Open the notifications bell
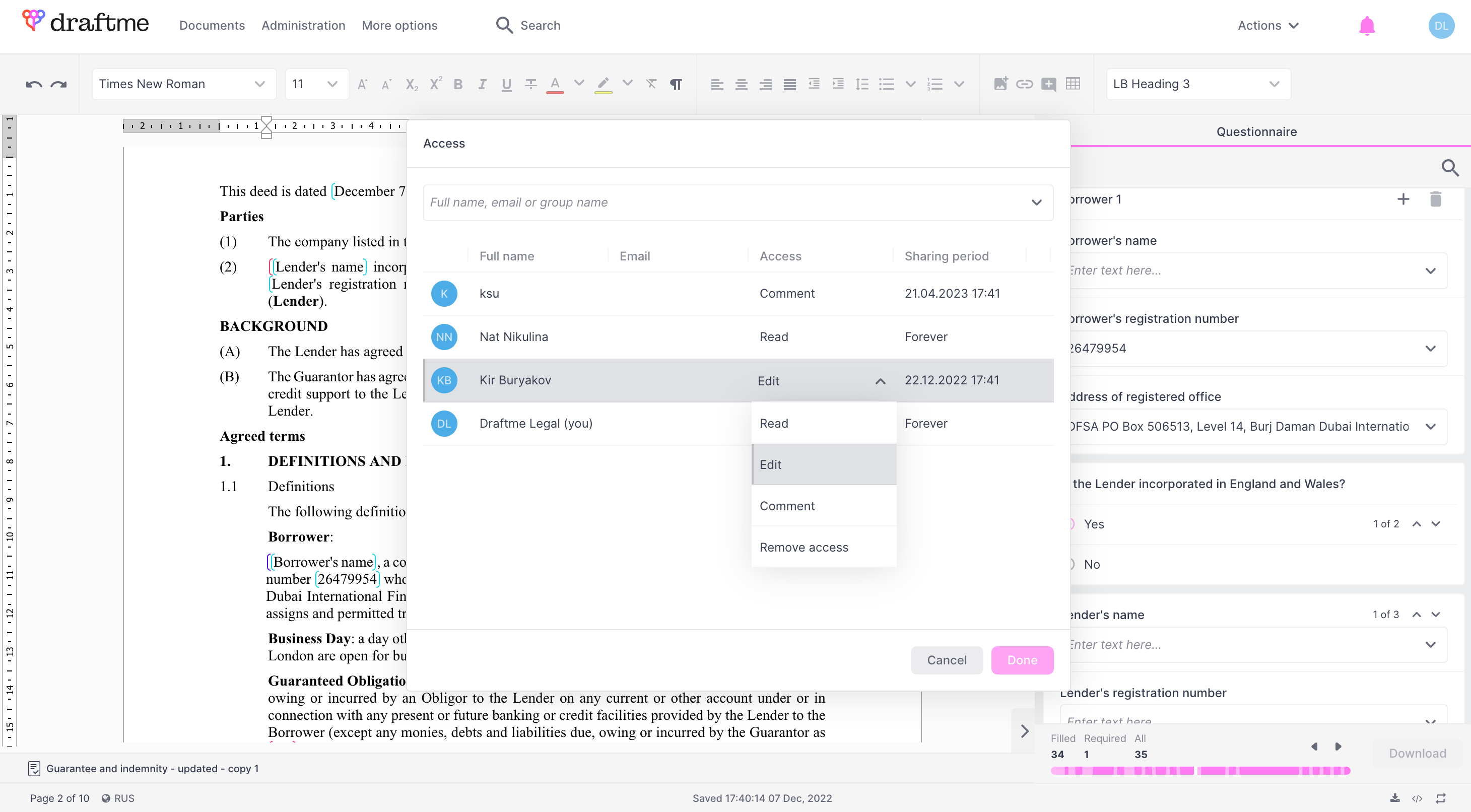Image resolution: width=1471 pixels, height=812 pixels. [1367, 26]
